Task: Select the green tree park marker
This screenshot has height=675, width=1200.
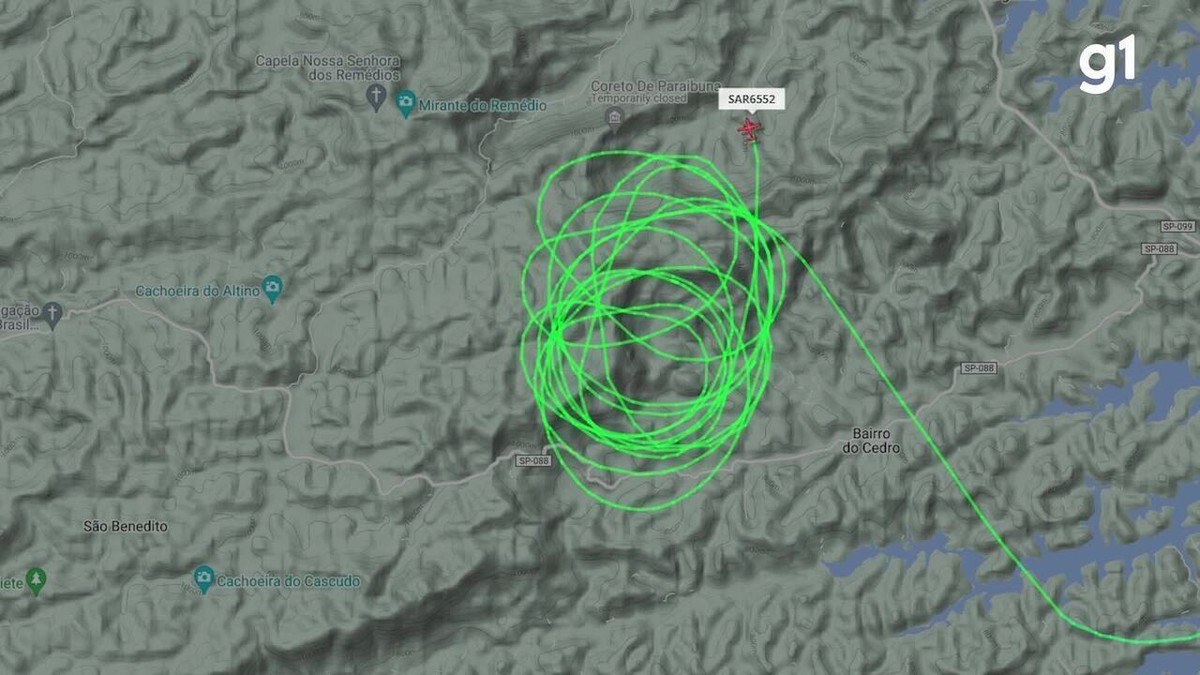Action: 37,580
